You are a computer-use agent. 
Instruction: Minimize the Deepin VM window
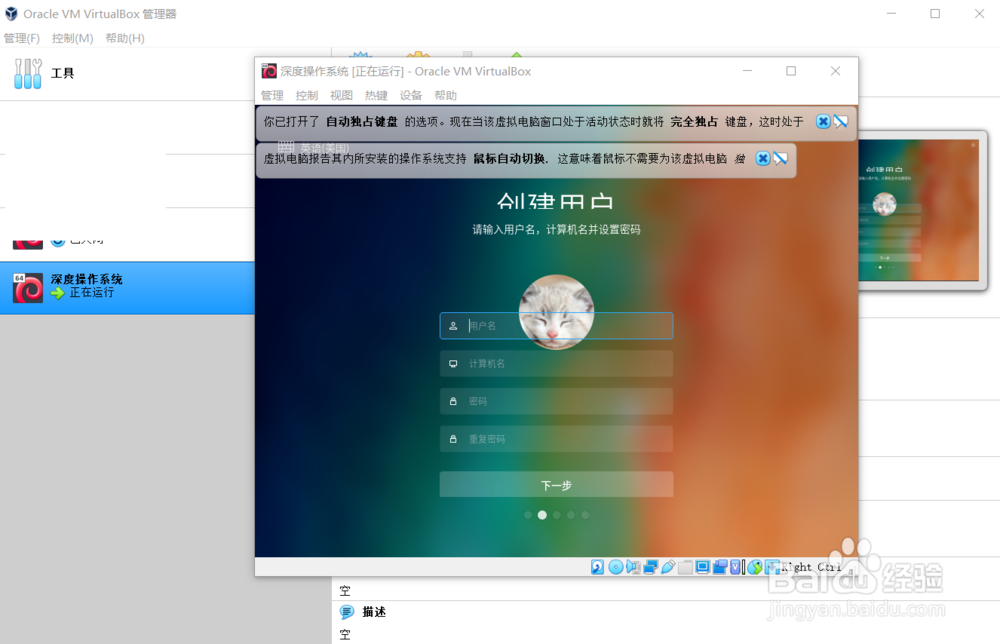(x=747, y=71)
